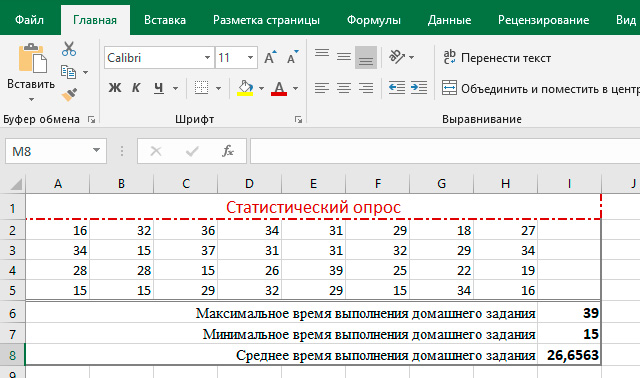Toggle bold Ж formatting

[115, 88]
